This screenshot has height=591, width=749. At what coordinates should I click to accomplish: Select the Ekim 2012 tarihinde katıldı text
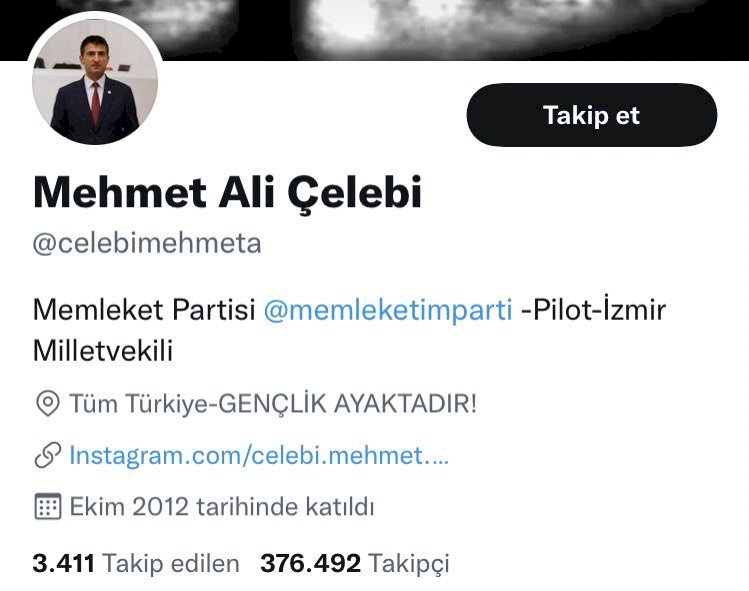[x=222, y=506]
